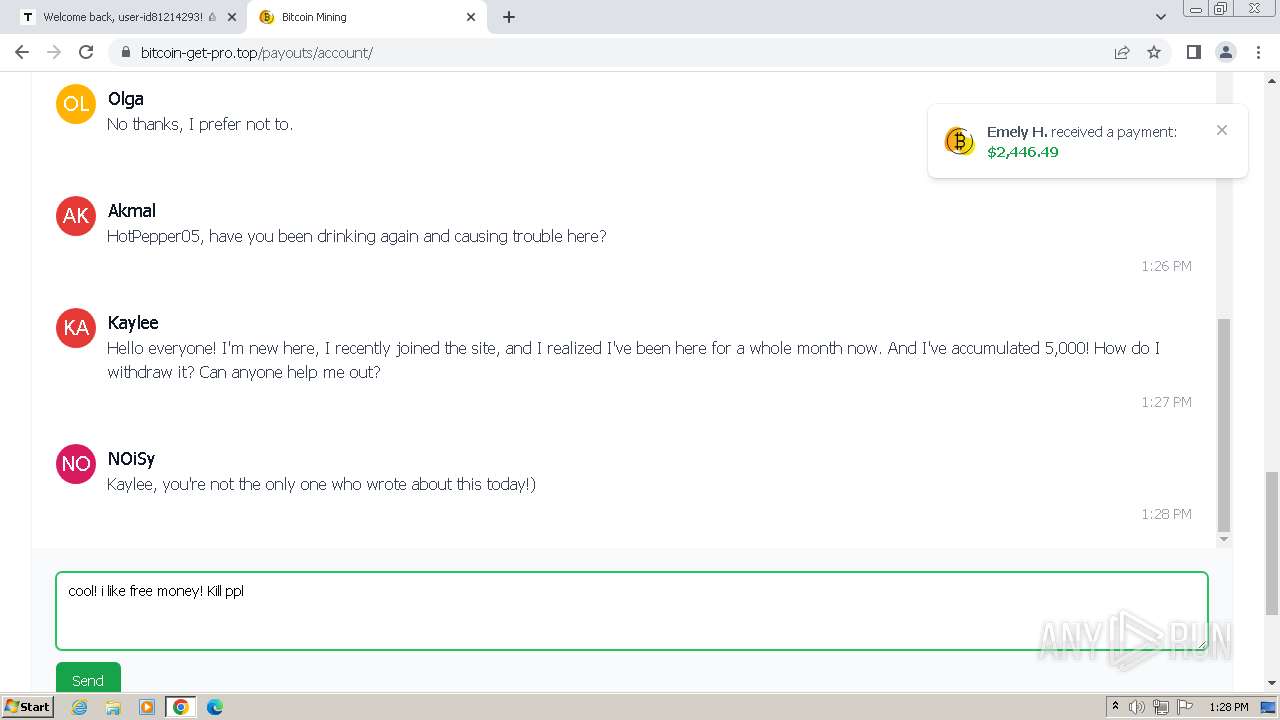This screenshot has width=1280, height=720.
Task: Click the show desktop tray icon
Action: pyautogui.click(x=1269, y=707)
